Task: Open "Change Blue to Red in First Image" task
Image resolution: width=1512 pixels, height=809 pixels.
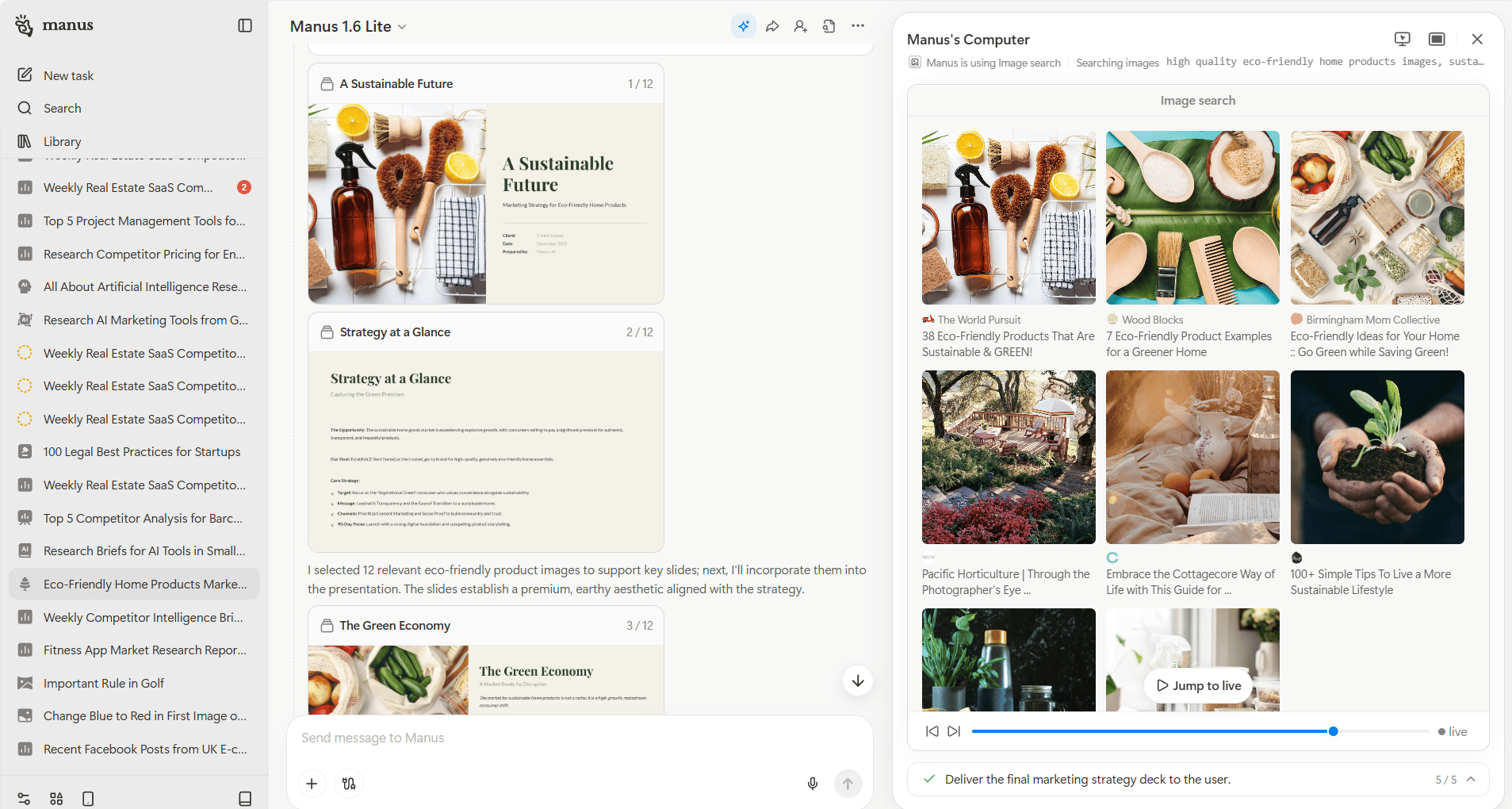Action: 134,716
